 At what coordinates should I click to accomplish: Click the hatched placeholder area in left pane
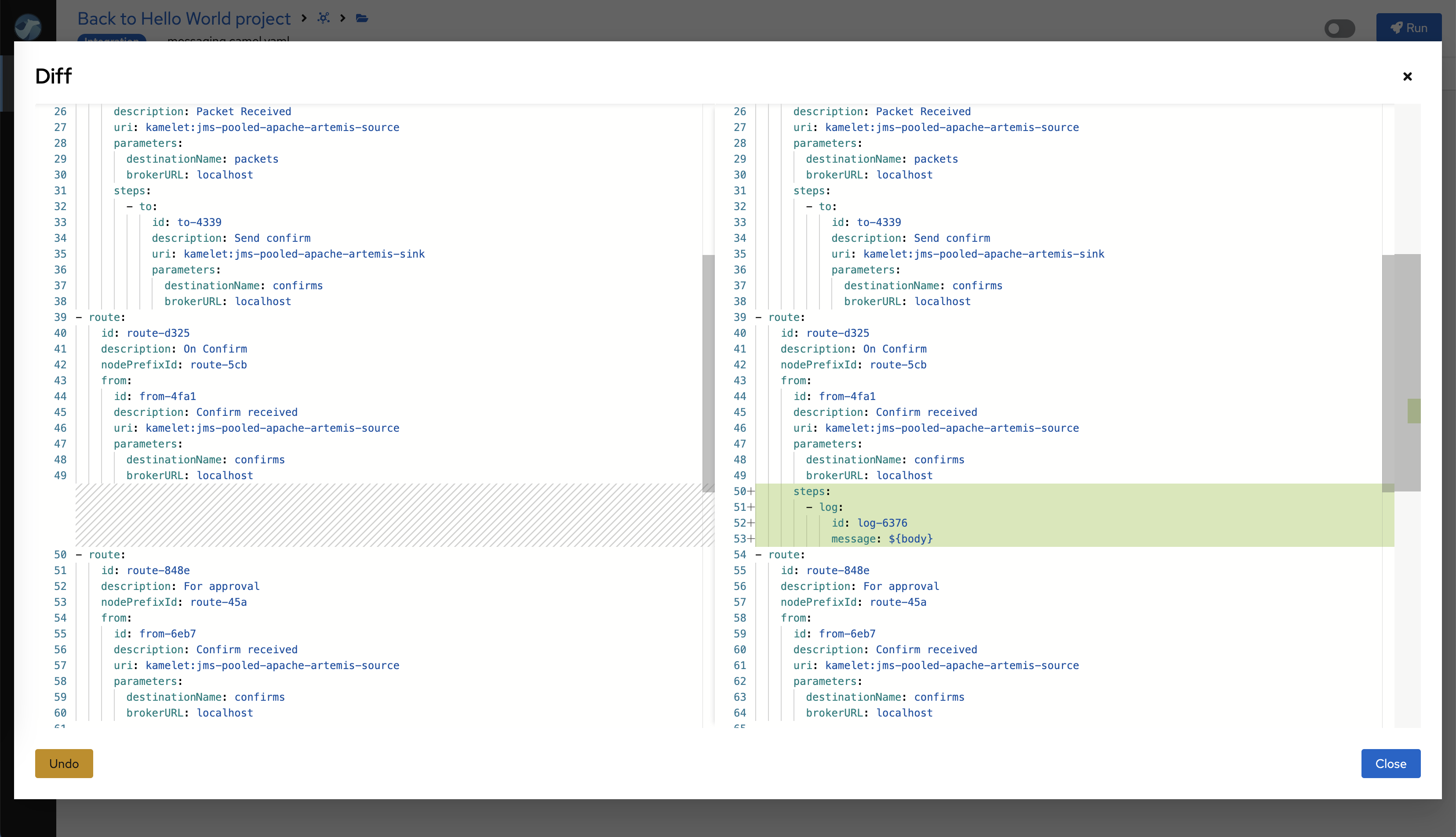(389, 515)
